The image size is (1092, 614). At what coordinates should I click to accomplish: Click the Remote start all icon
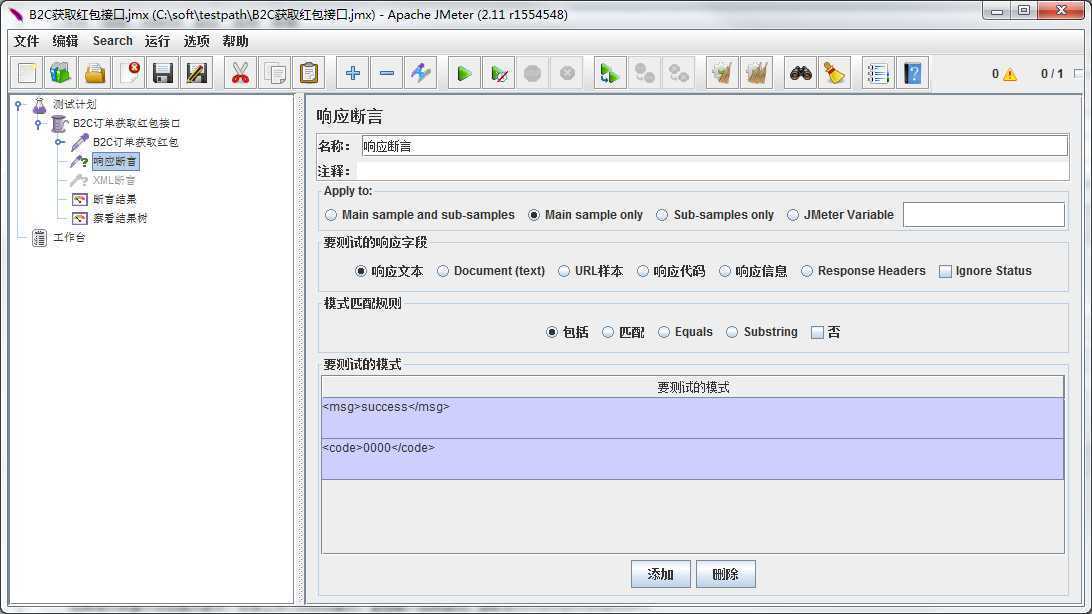(x=609, y=73)
